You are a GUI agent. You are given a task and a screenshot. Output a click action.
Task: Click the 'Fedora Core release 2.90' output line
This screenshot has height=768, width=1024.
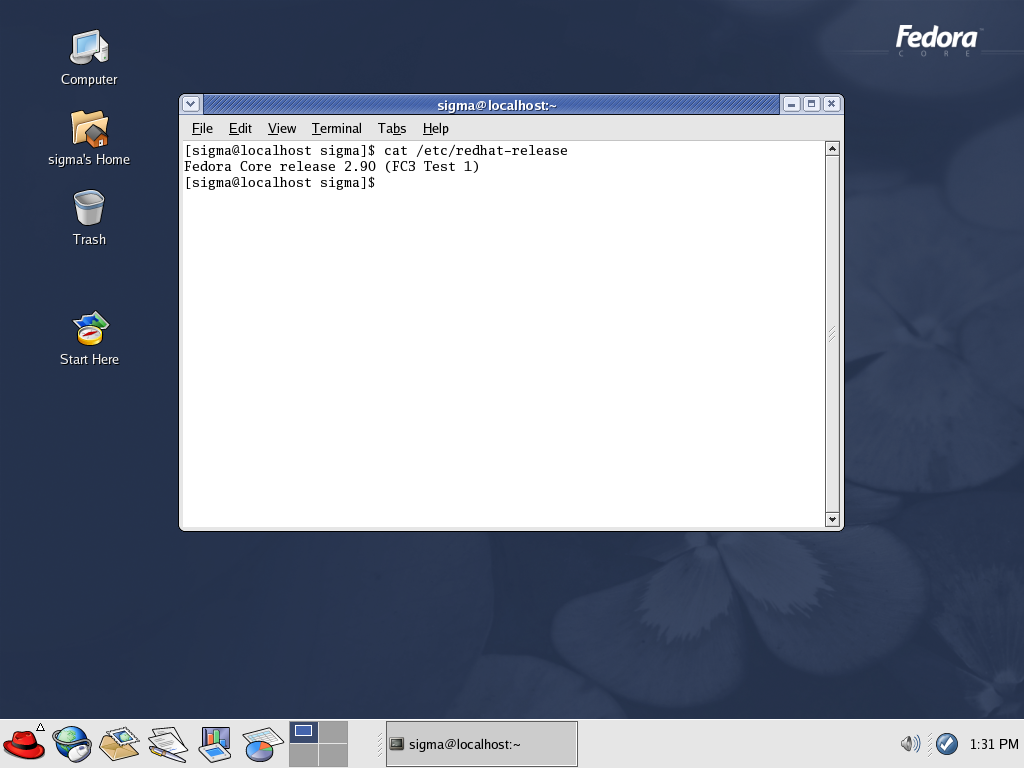332,167
